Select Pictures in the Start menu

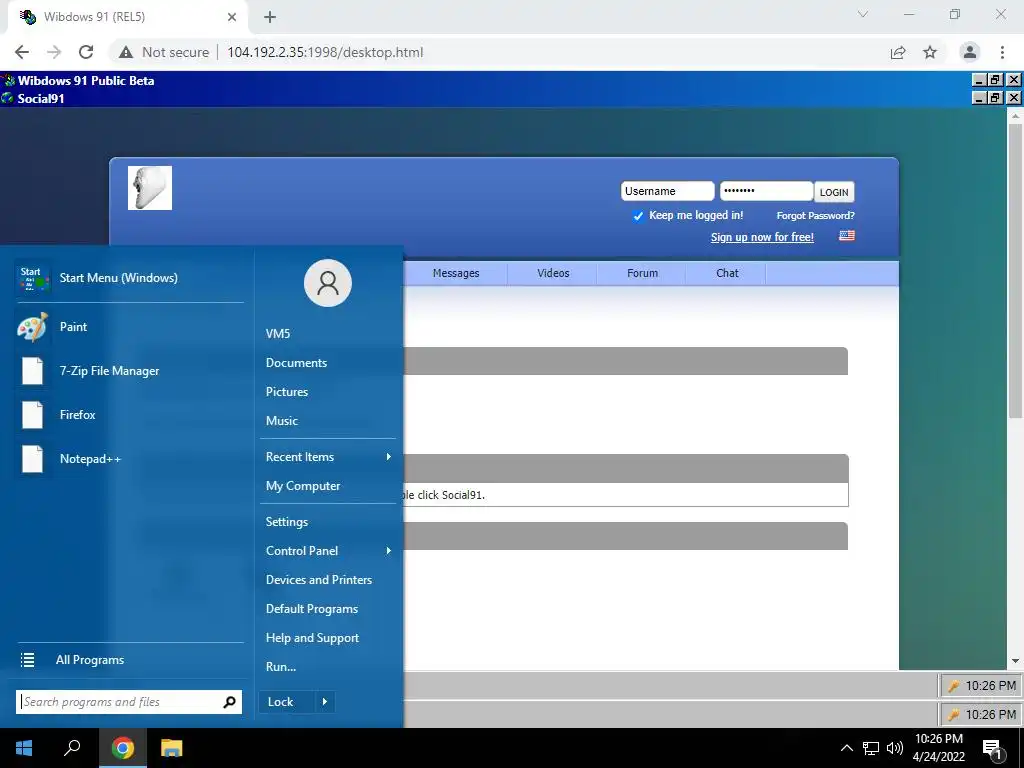[287, 392]
